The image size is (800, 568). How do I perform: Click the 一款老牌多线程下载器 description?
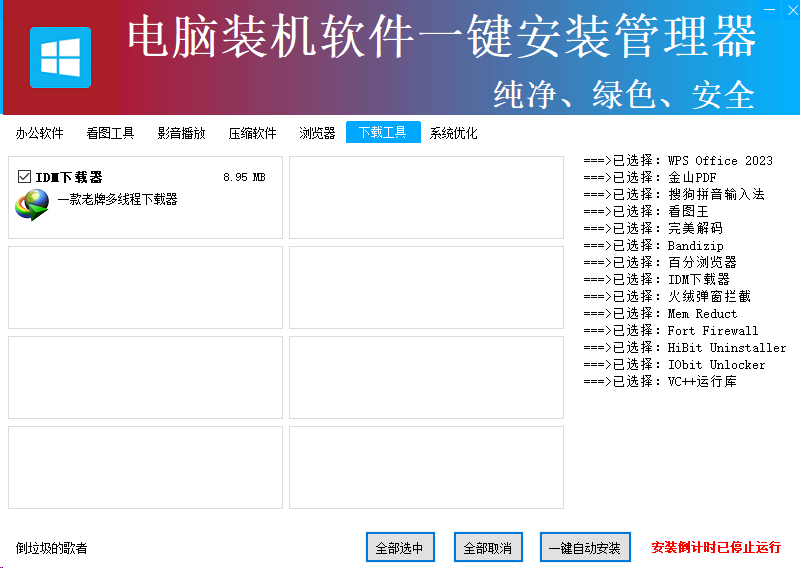pos(117,199)
